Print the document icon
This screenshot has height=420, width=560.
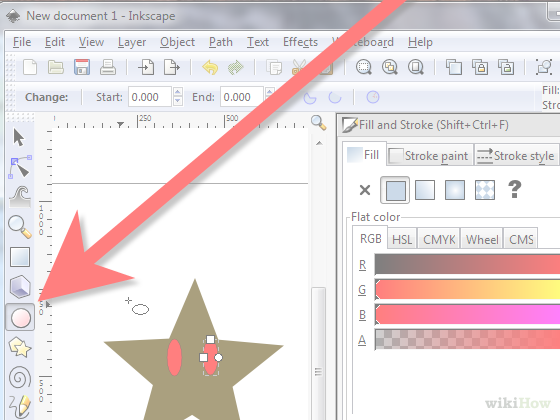coord(108,67)
